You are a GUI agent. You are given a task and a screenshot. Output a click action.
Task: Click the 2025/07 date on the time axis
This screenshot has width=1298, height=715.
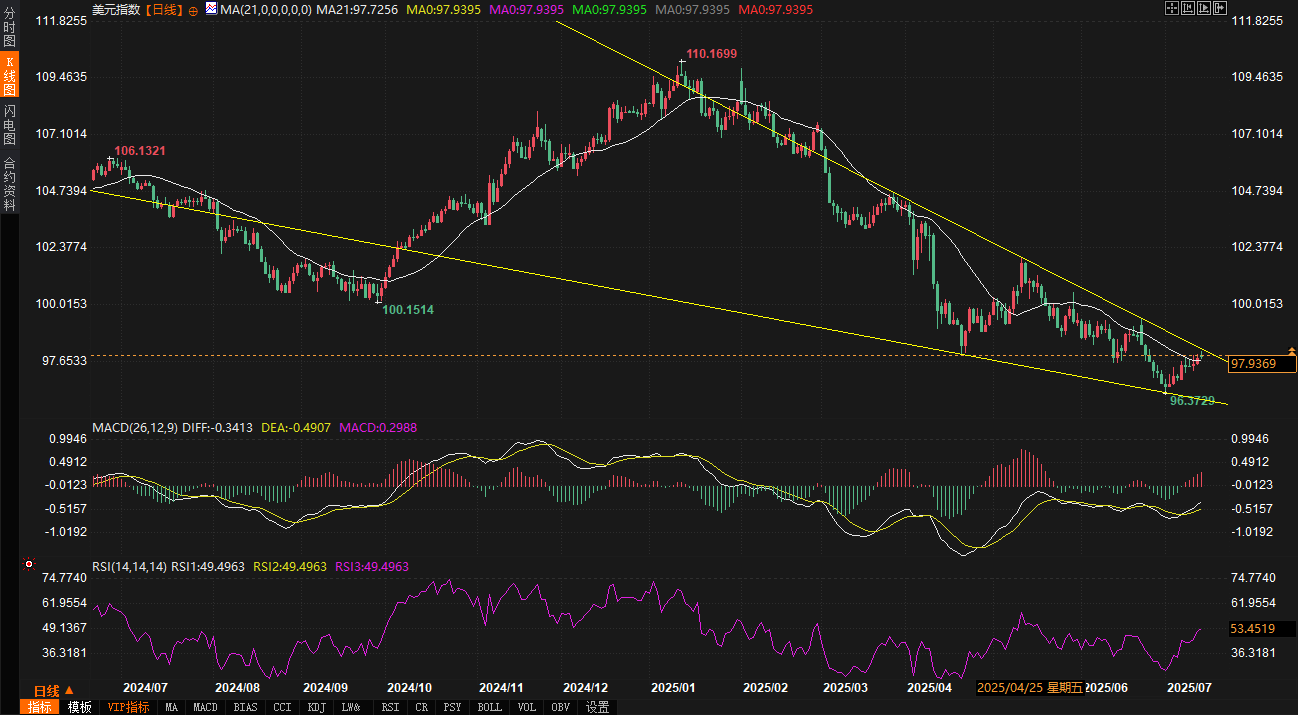coord(1191,688)
